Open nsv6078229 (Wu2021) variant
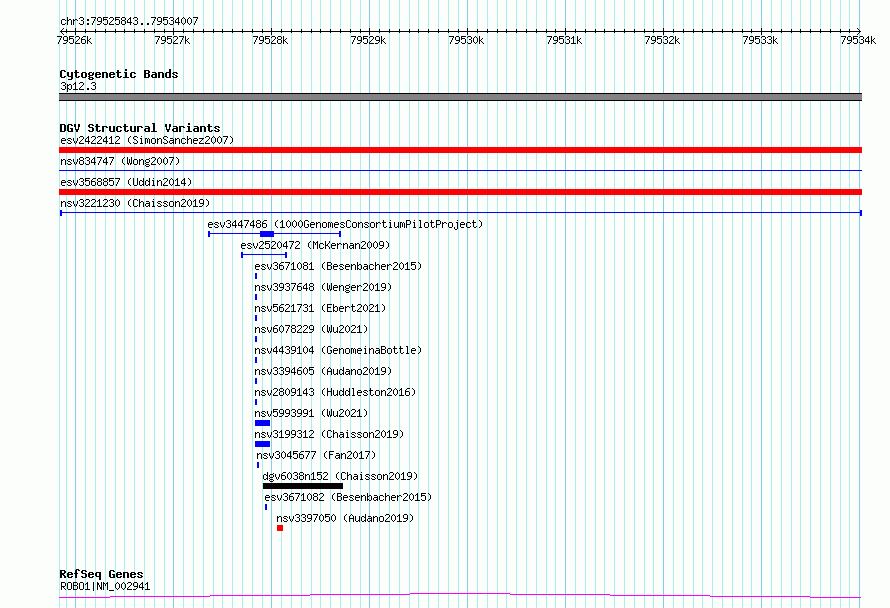 (311, 329)
